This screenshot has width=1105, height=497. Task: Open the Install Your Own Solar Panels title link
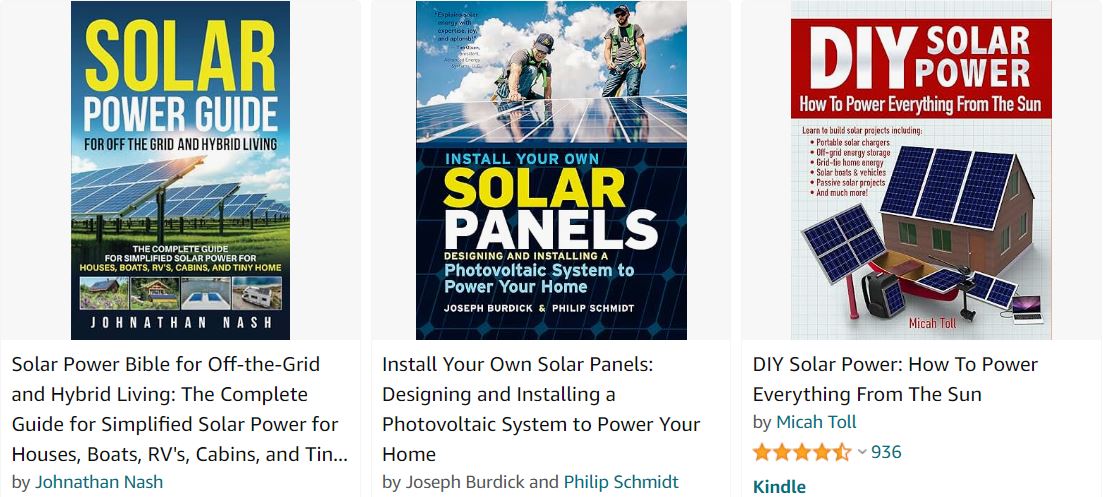coord(541,409)
